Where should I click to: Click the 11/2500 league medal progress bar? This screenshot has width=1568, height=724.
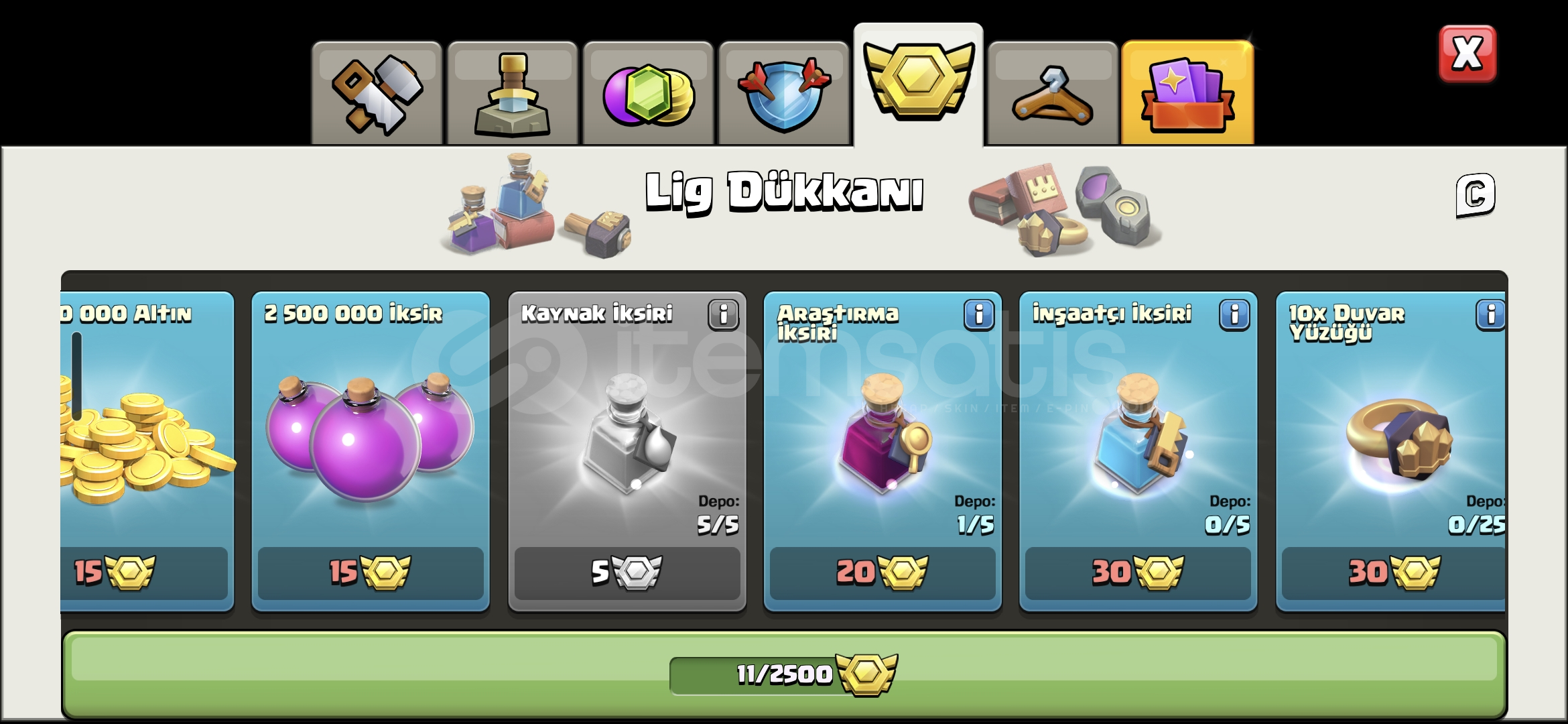pyautogui.click(x=784, y=675)
